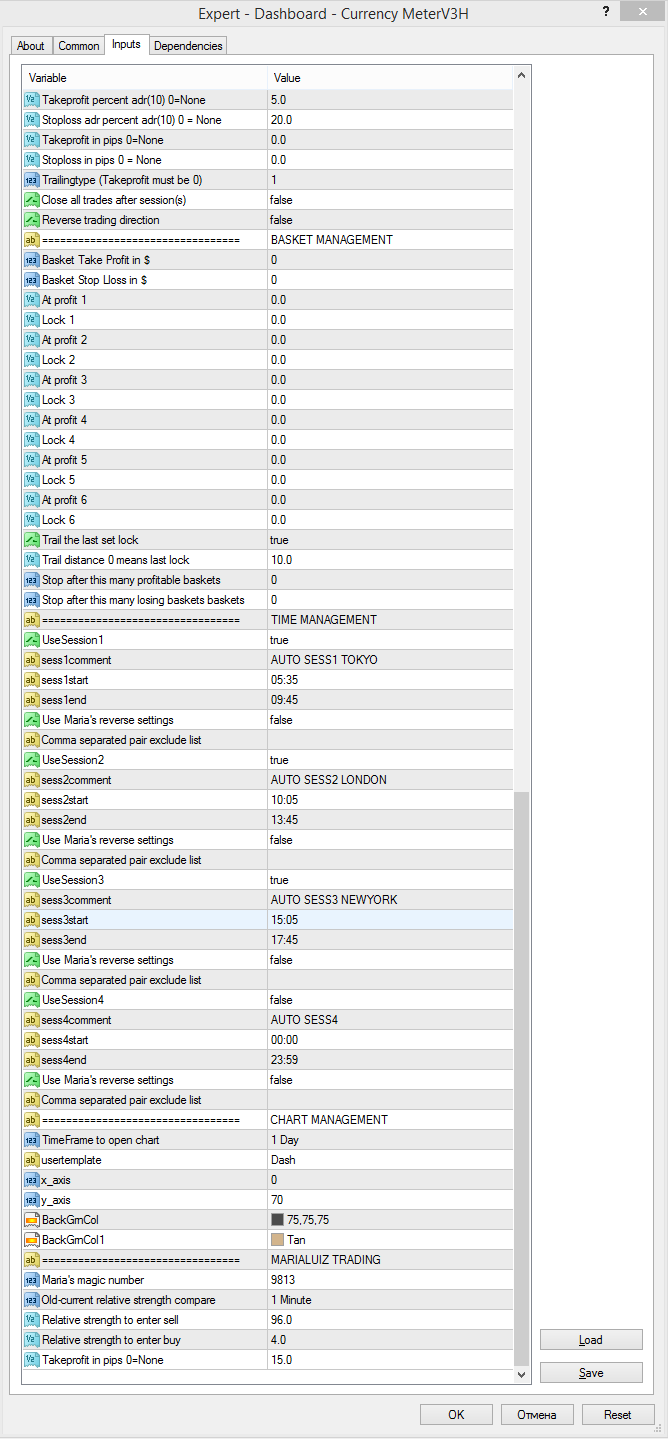Open the BackGrnCol1 Tan color dropdown
The image size is (668, 1440).
[389, 1240]
